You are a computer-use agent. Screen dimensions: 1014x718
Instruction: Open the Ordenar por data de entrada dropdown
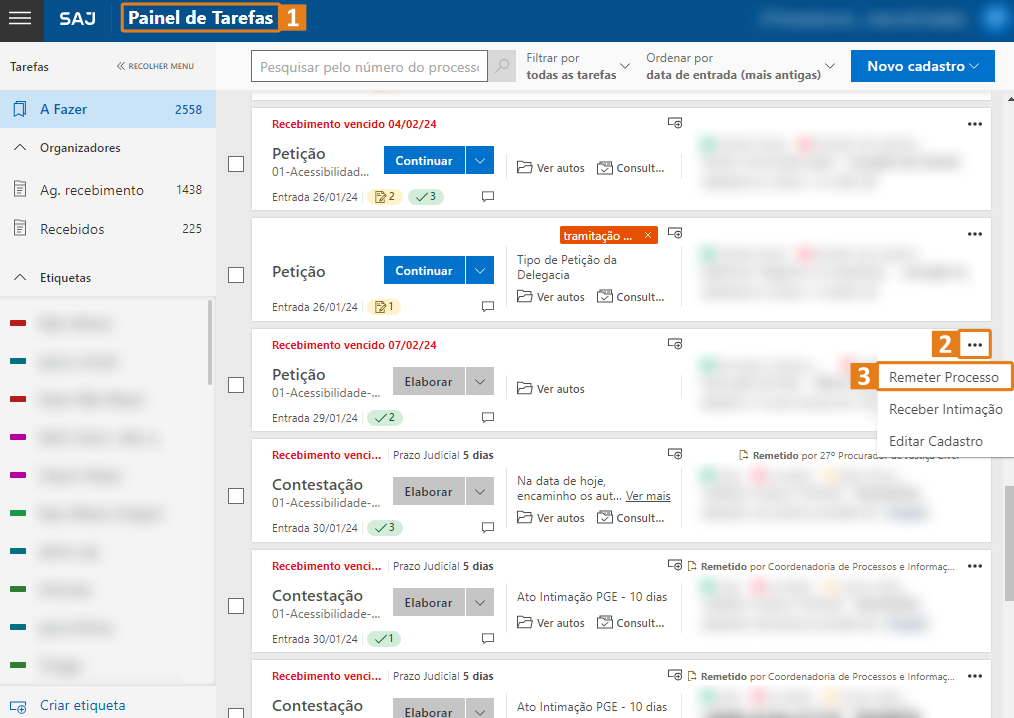[x=739, y=66]
